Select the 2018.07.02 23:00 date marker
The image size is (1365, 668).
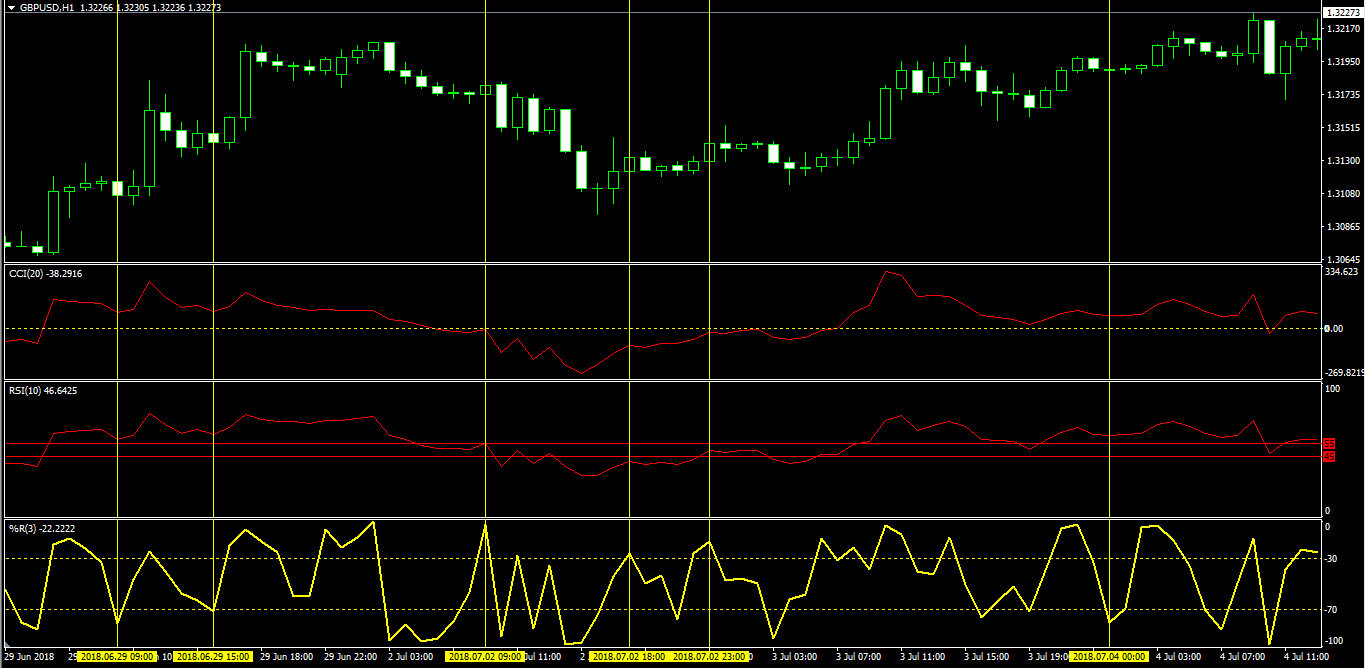coord(710,657)
